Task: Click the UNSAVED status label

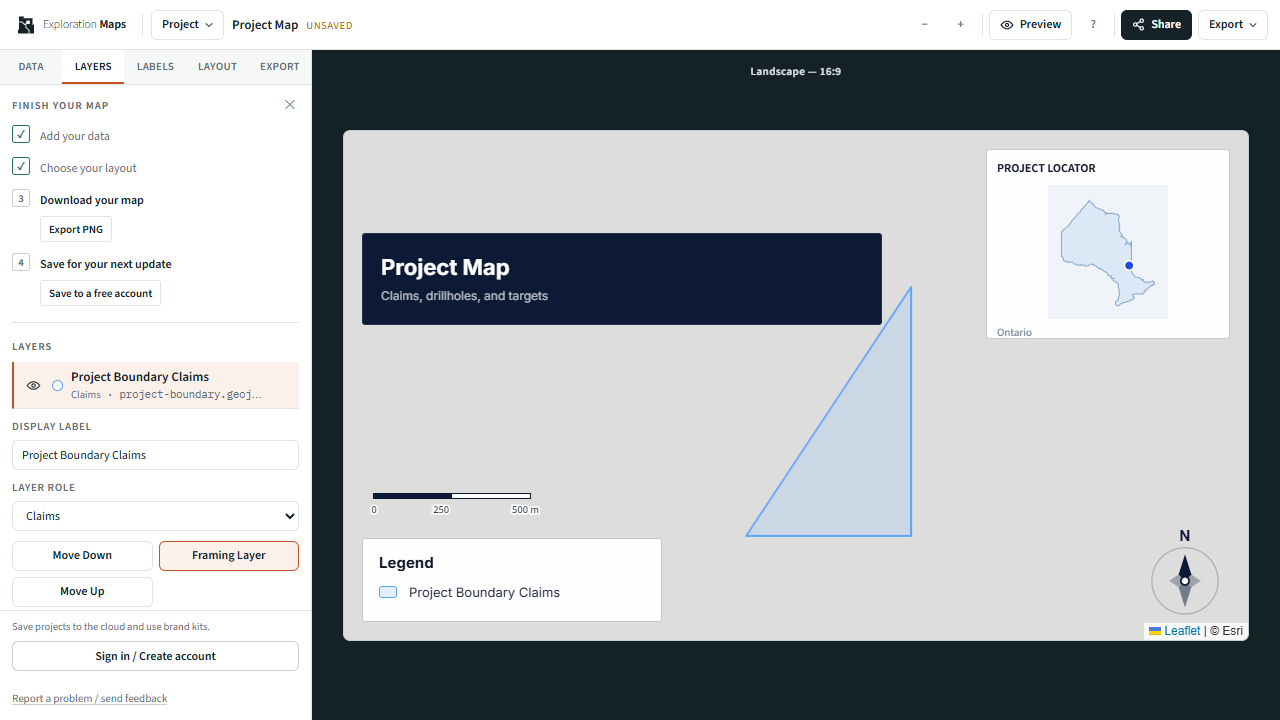Action: tap(329, 26)
